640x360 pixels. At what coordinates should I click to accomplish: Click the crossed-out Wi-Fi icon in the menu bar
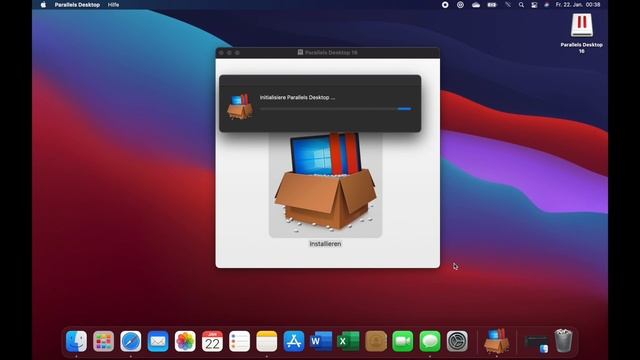pos(508,5)
